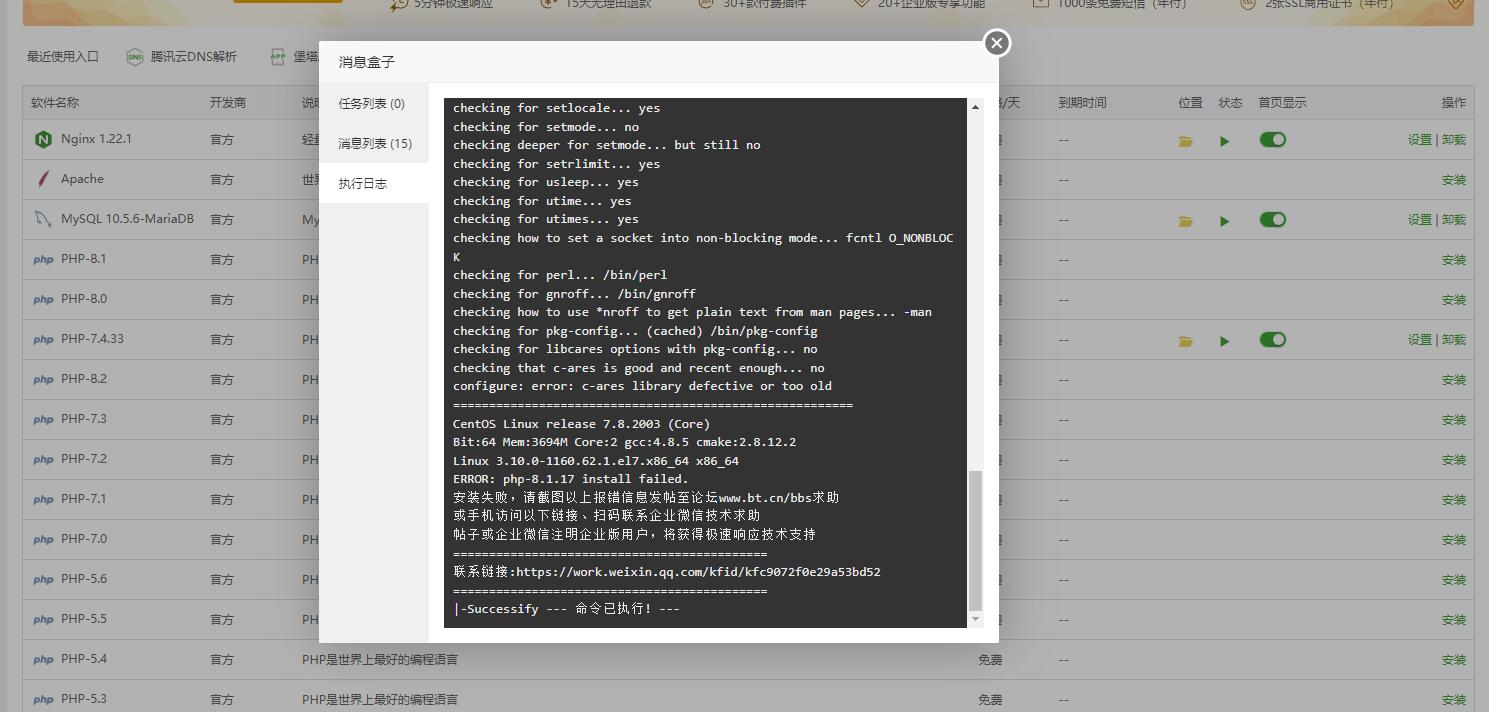1489x712 pixels.
Task: Click the PHP-8.0 row icon
Action: 43,300
